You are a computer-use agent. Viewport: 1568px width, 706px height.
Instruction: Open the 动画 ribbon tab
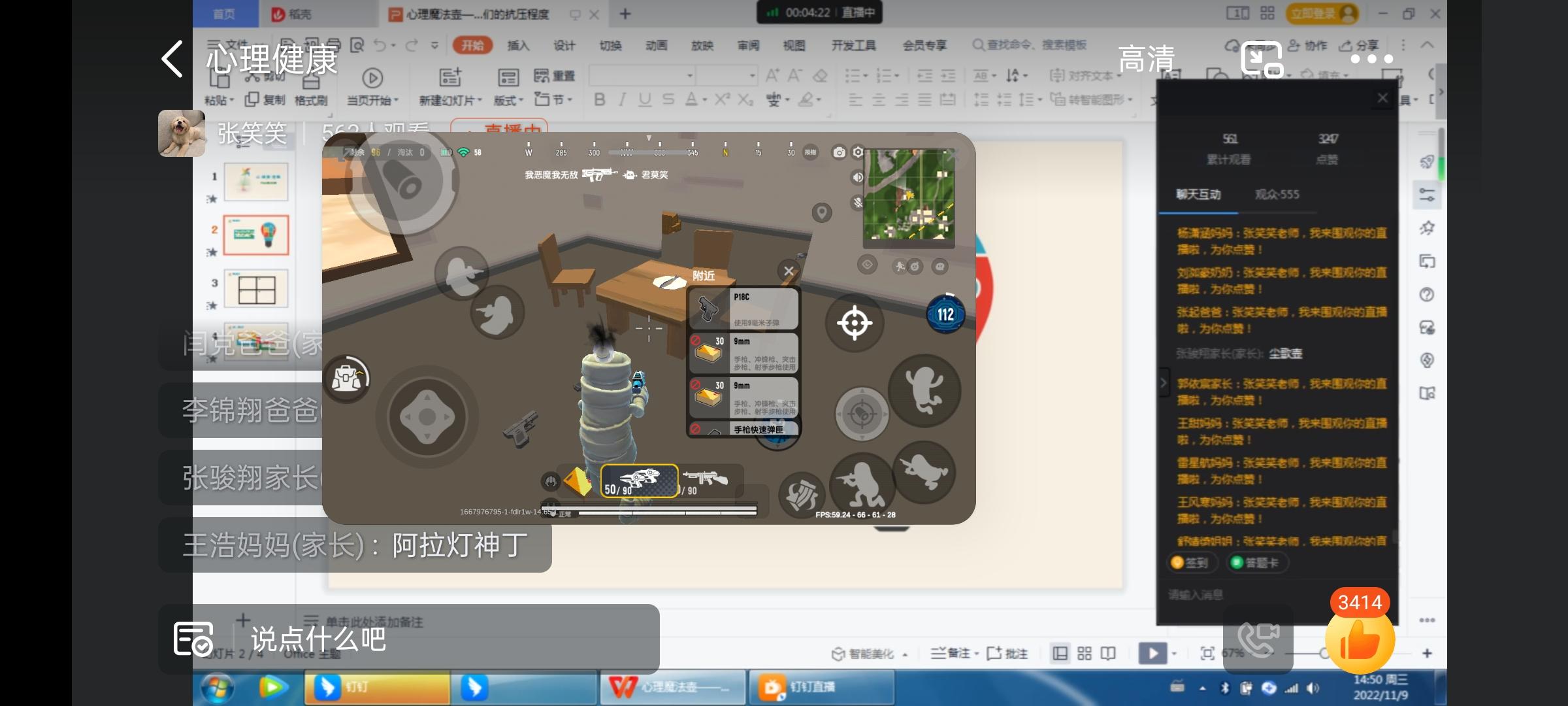(x=657, y=45)
